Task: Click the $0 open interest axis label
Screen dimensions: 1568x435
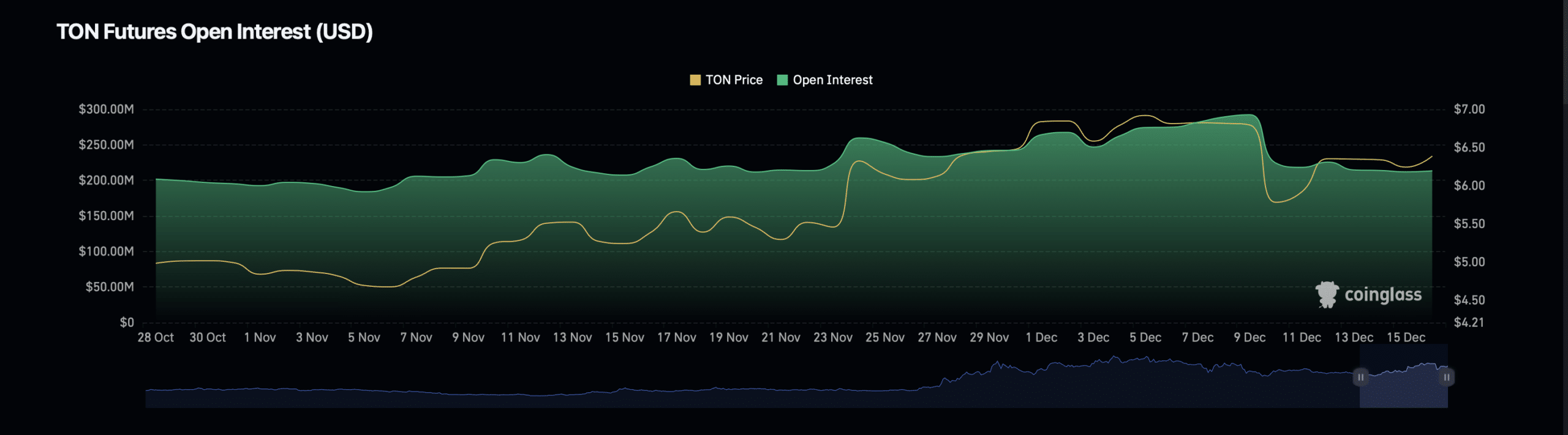Action: (127, 322)
